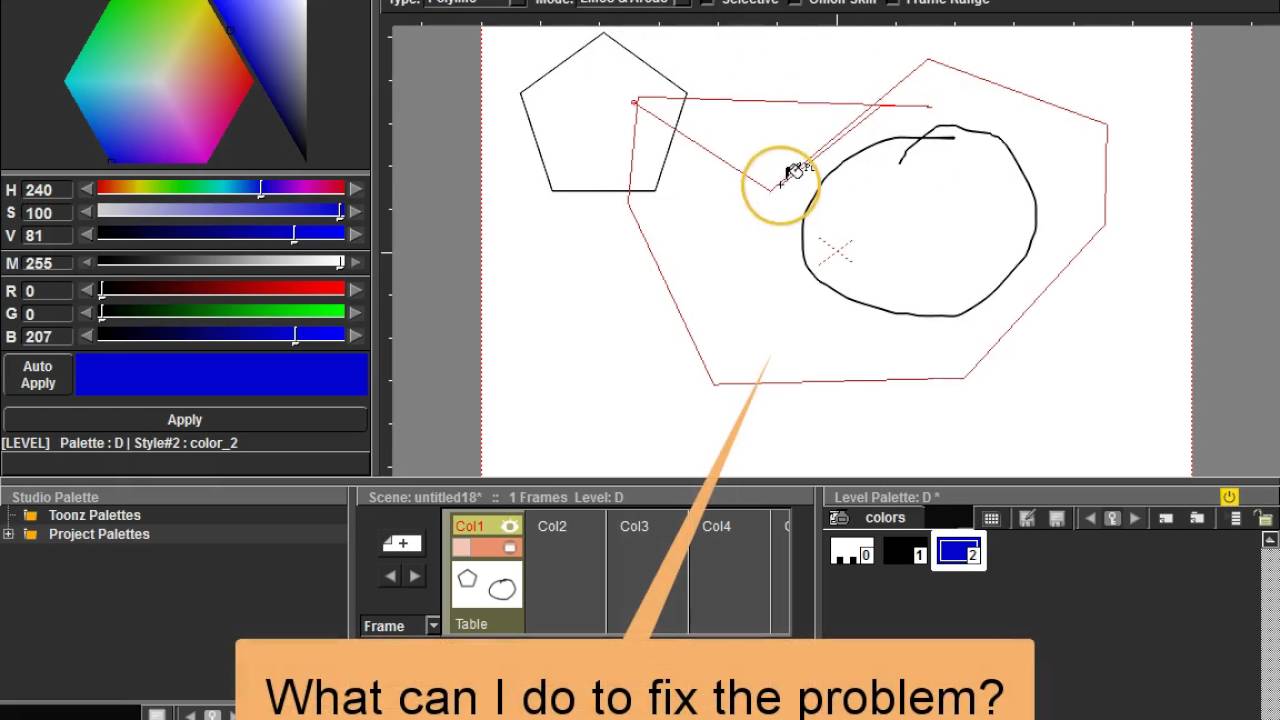Click the Value slider bar
The height and width of the screenshot is (720, 1280).
coord(221,234)
